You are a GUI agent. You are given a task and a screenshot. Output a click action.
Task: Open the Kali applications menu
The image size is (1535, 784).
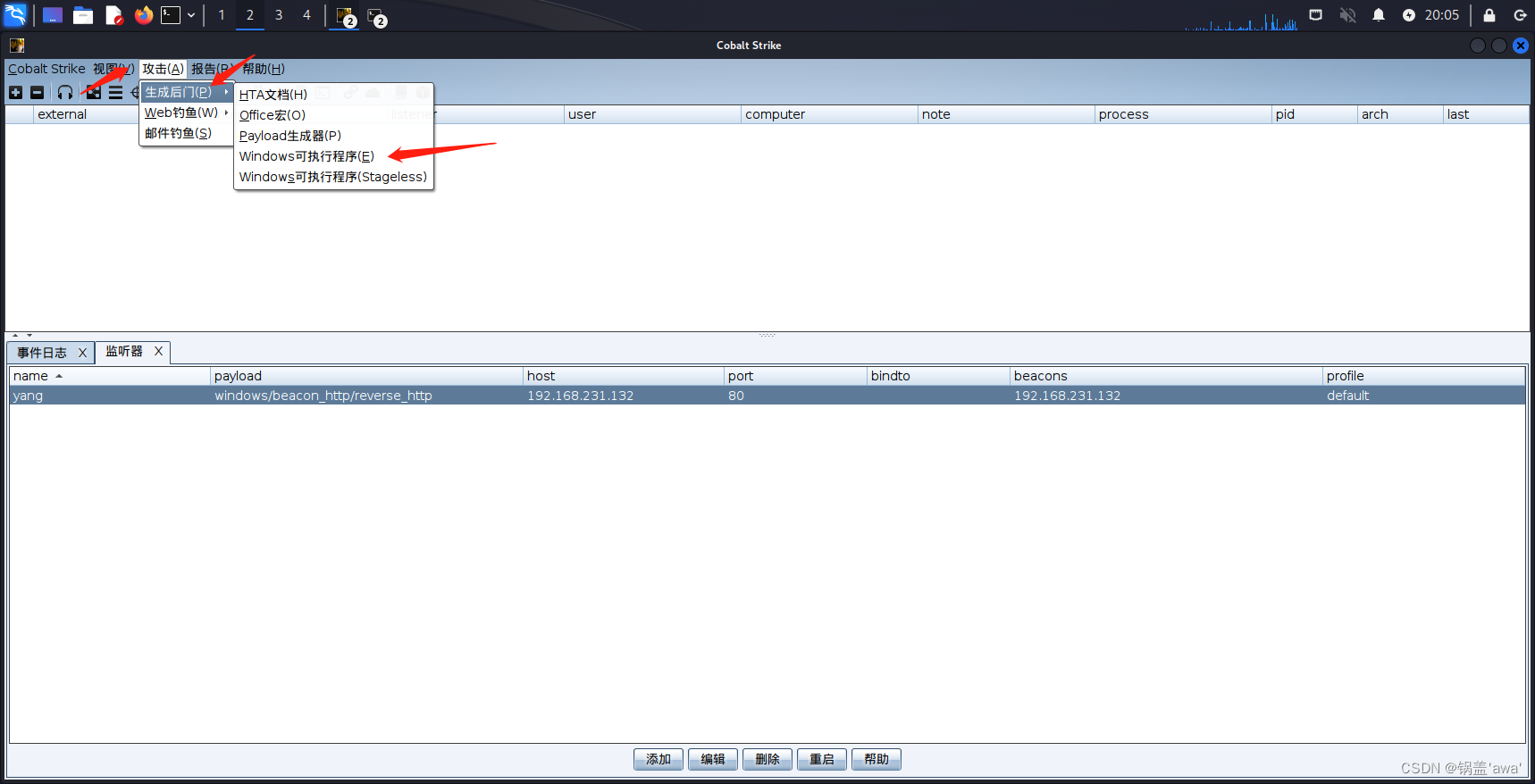click(15, 15)
